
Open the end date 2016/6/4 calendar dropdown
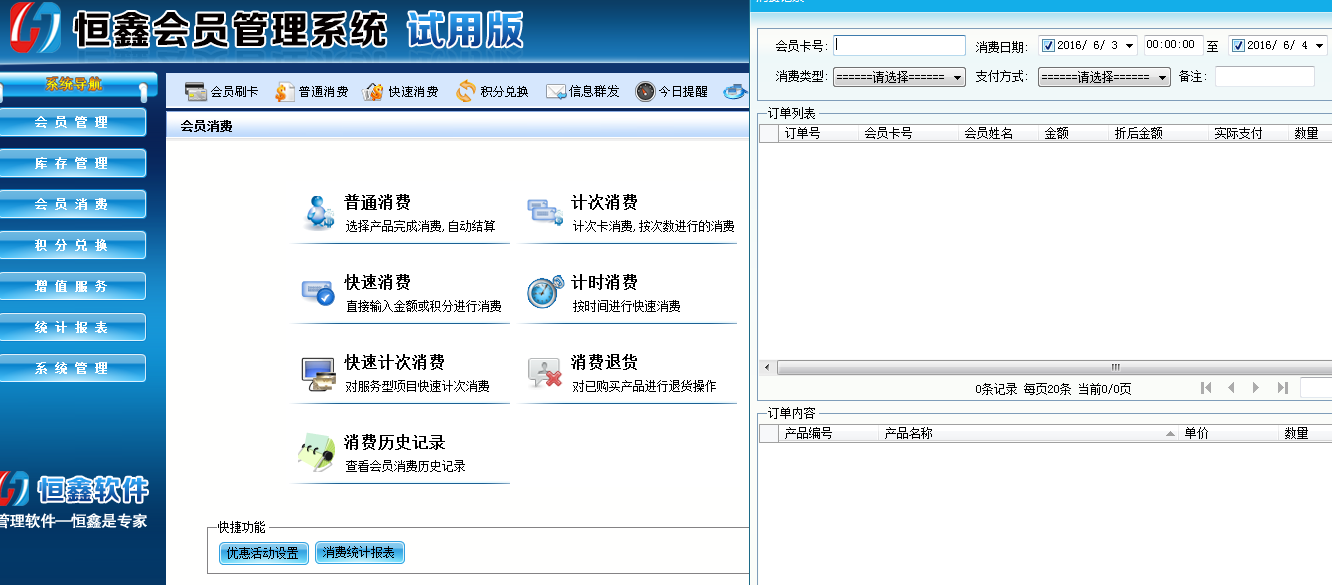click(1319, 45)
